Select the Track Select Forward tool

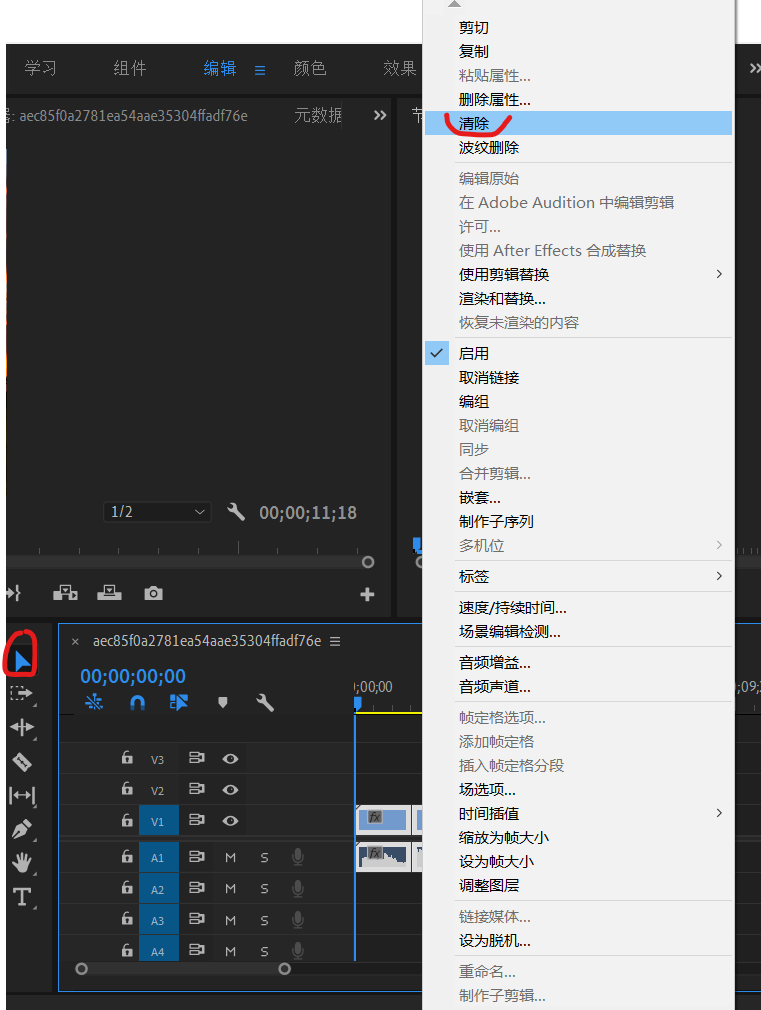[x=22, y=693]
